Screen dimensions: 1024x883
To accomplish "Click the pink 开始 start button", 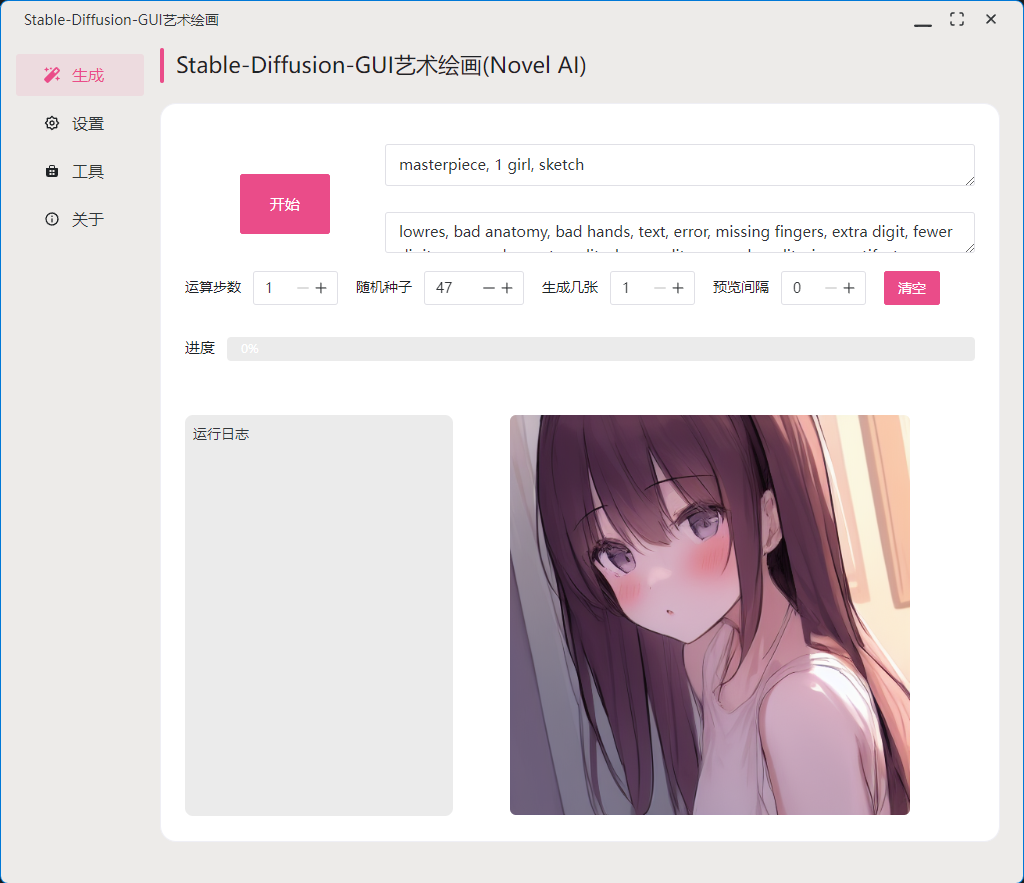I will (285, 204).
